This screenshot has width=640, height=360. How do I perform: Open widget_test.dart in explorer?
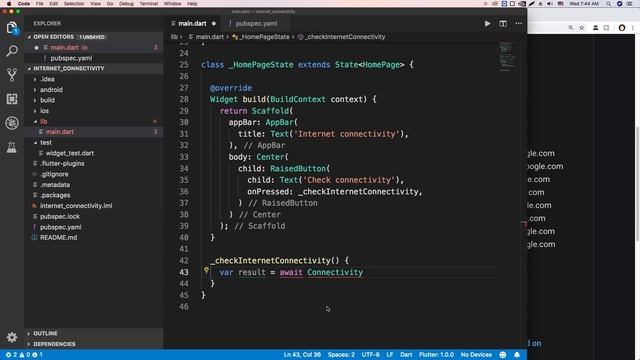[69, 153]
